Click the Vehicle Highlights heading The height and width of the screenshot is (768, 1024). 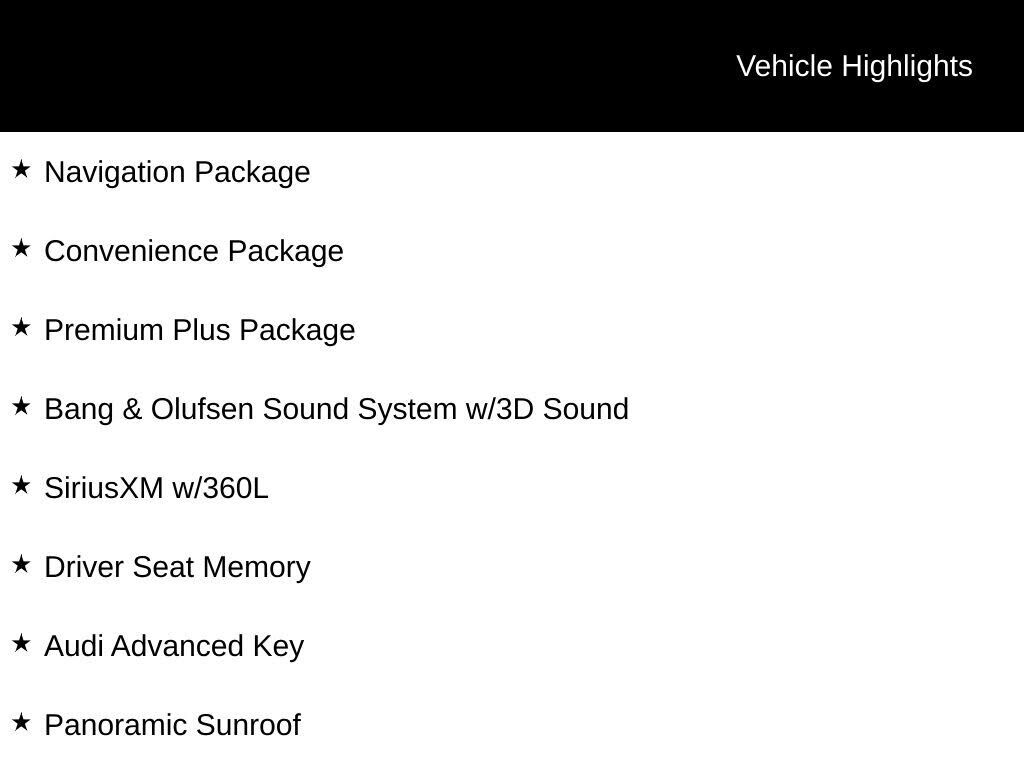(854, 67)
